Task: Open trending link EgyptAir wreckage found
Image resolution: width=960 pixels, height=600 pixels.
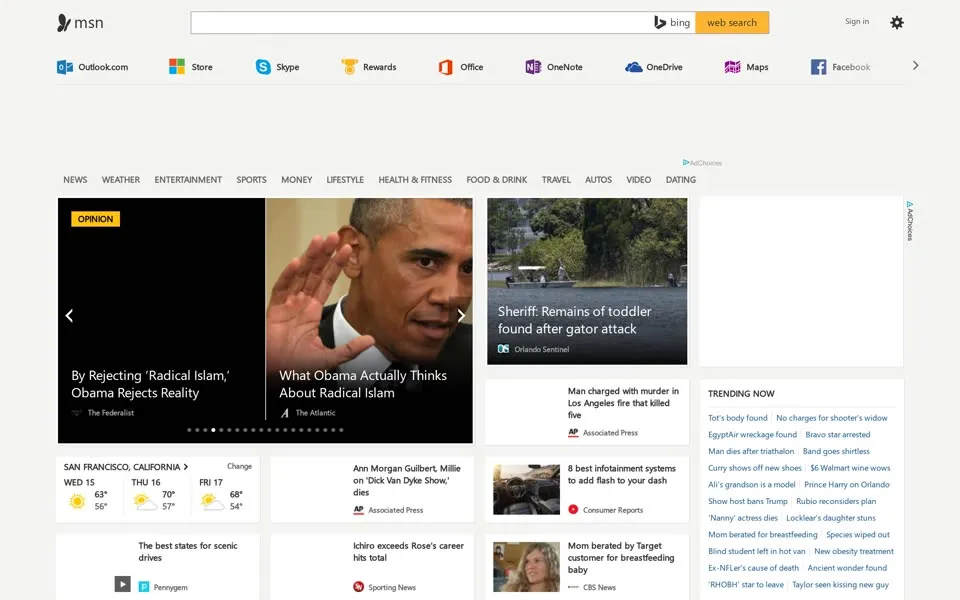Action: click(x=752, y=434)
